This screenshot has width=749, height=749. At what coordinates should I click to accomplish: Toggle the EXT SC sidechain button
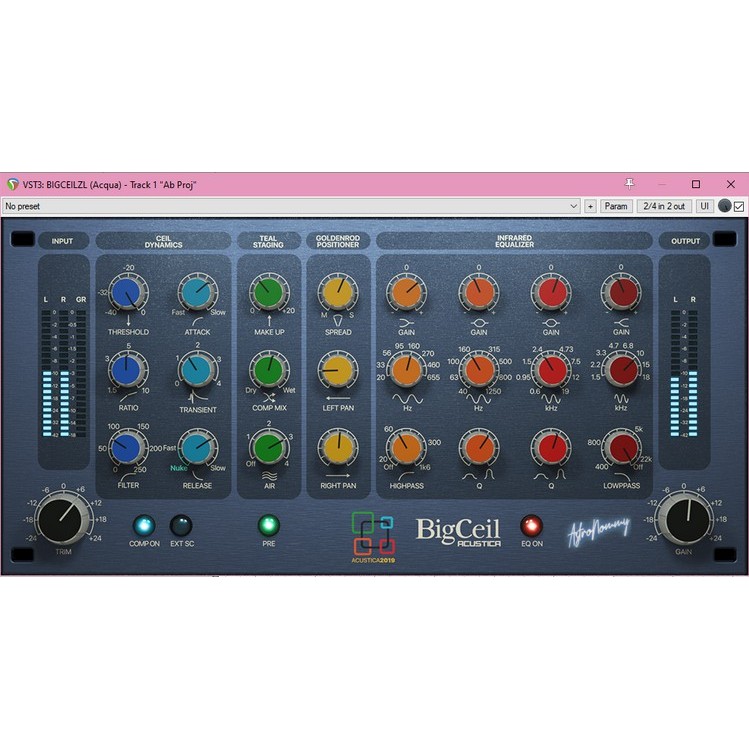pos(181,525)
